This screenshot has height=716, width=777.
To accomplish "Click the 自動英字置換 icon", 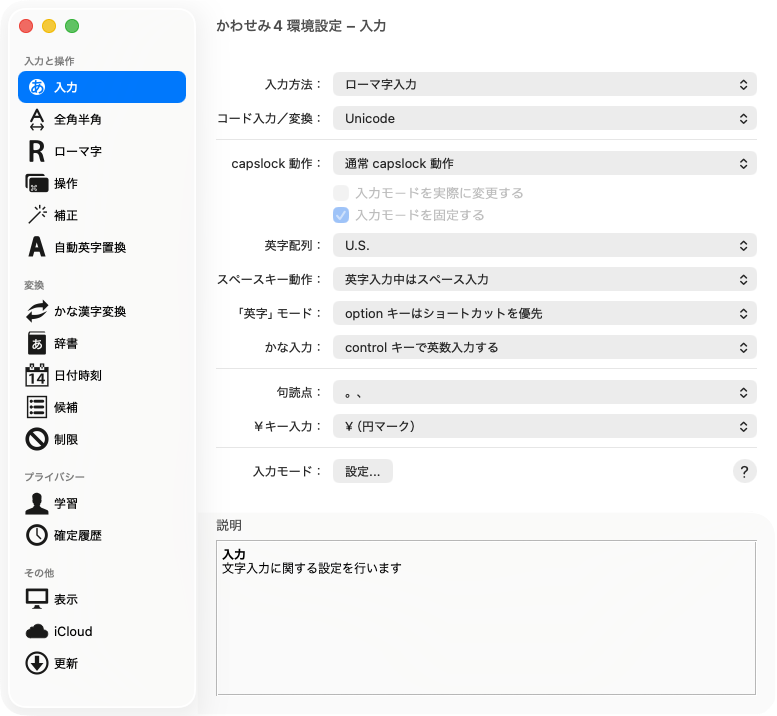I will tap(37, 247).
